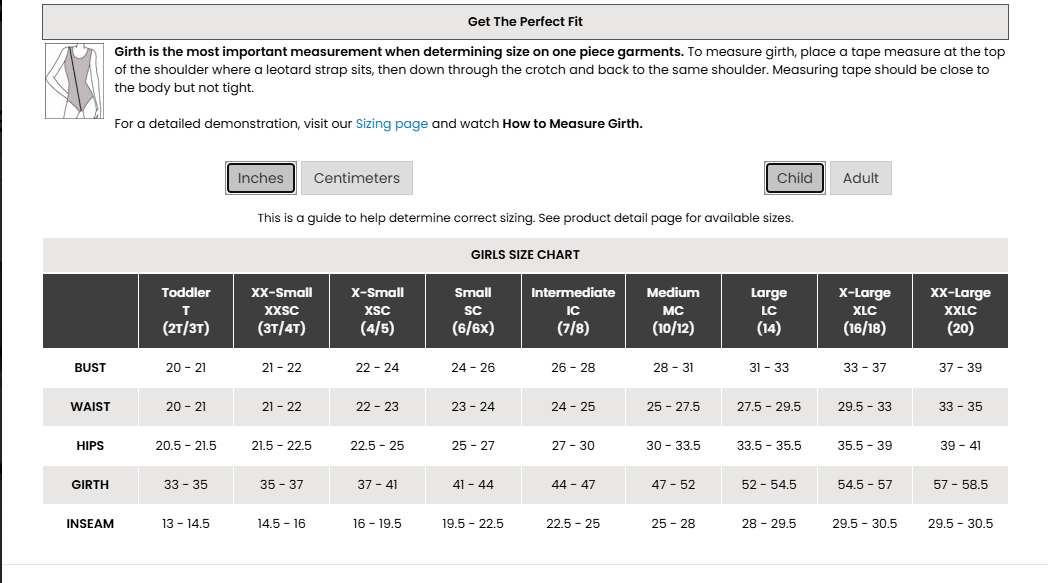1048x583 pixels.
Task: Switch measurements to Centimeters
Action: pos(356,178)
